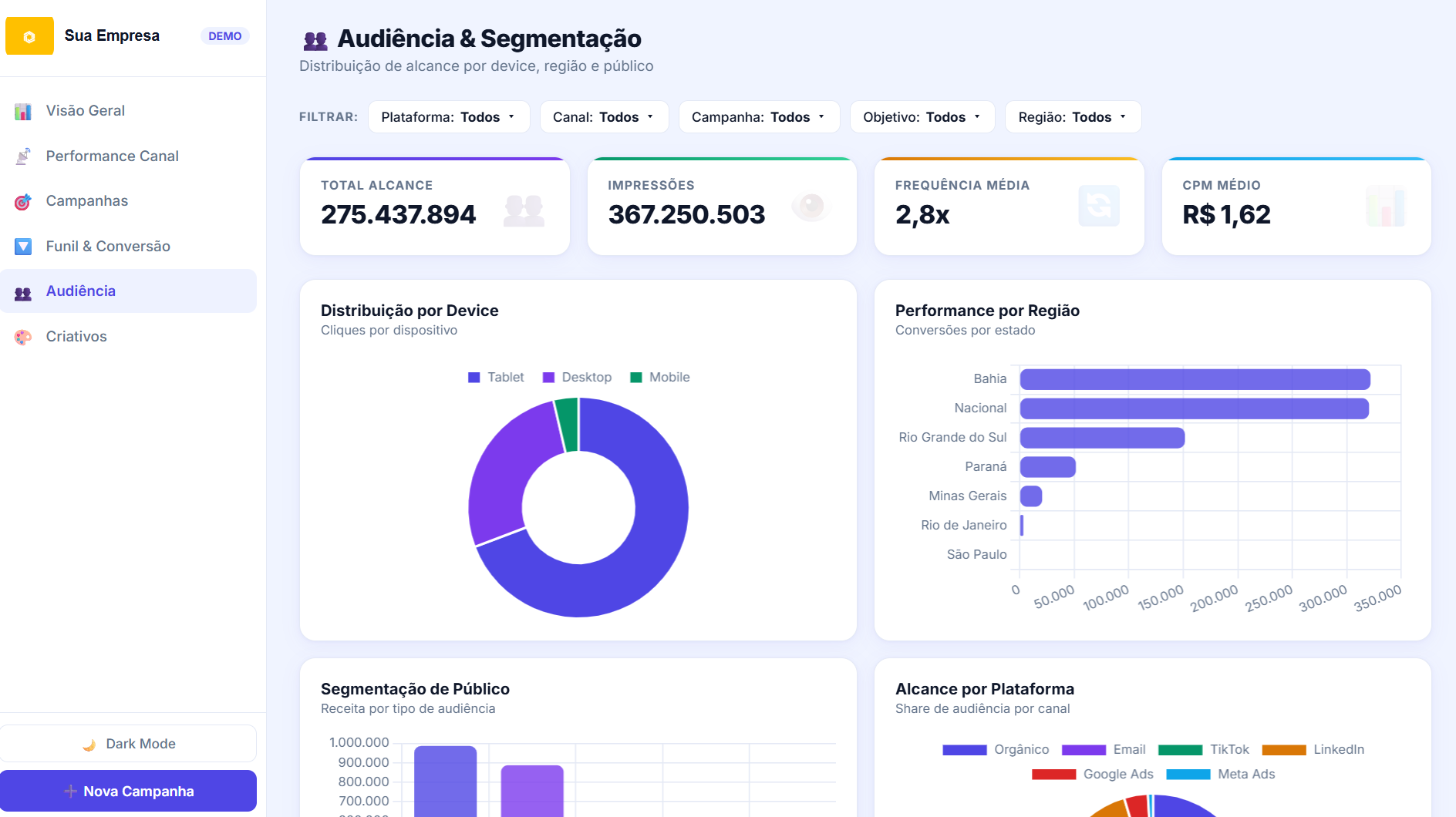Click the Campanhas target icon
The width and height of the screenshot is (1456, 817).
23,201
